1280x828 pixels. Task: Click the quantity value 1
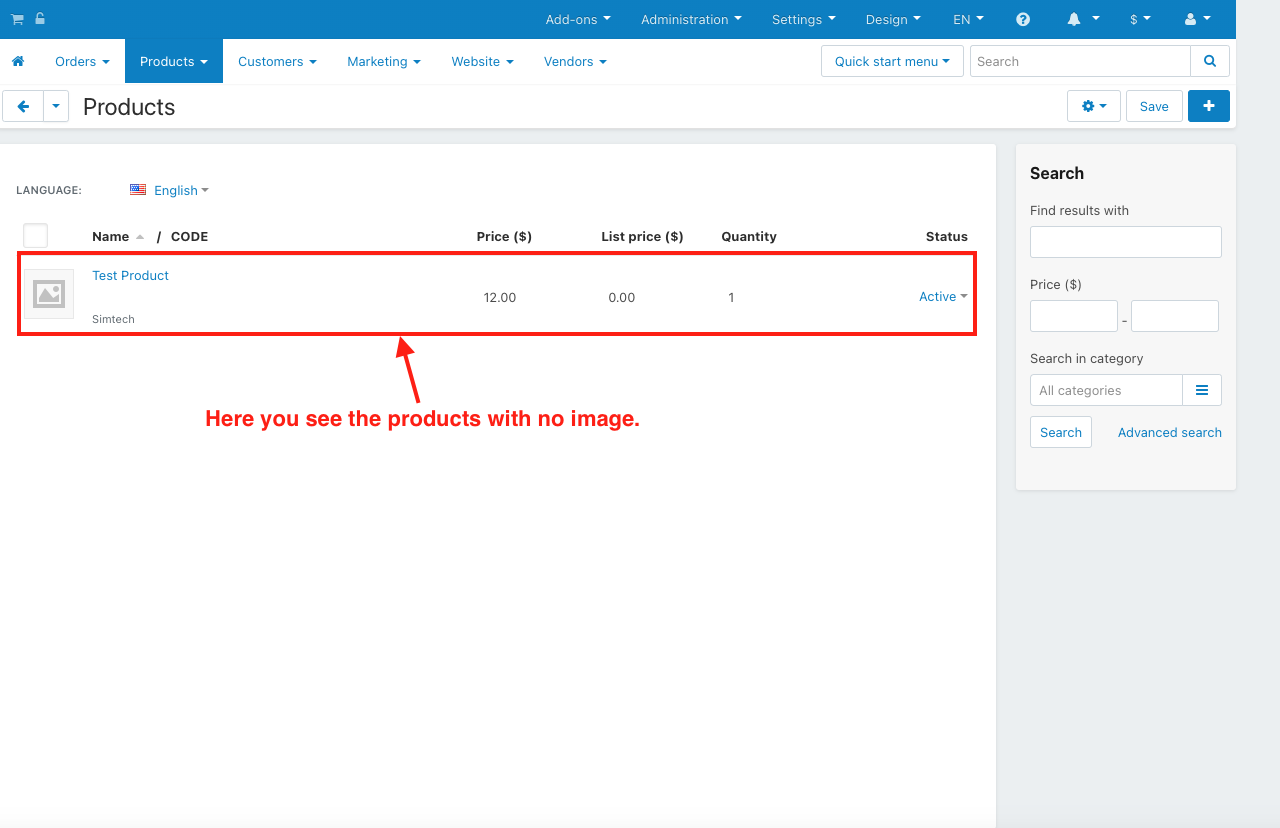coord(731,297)
